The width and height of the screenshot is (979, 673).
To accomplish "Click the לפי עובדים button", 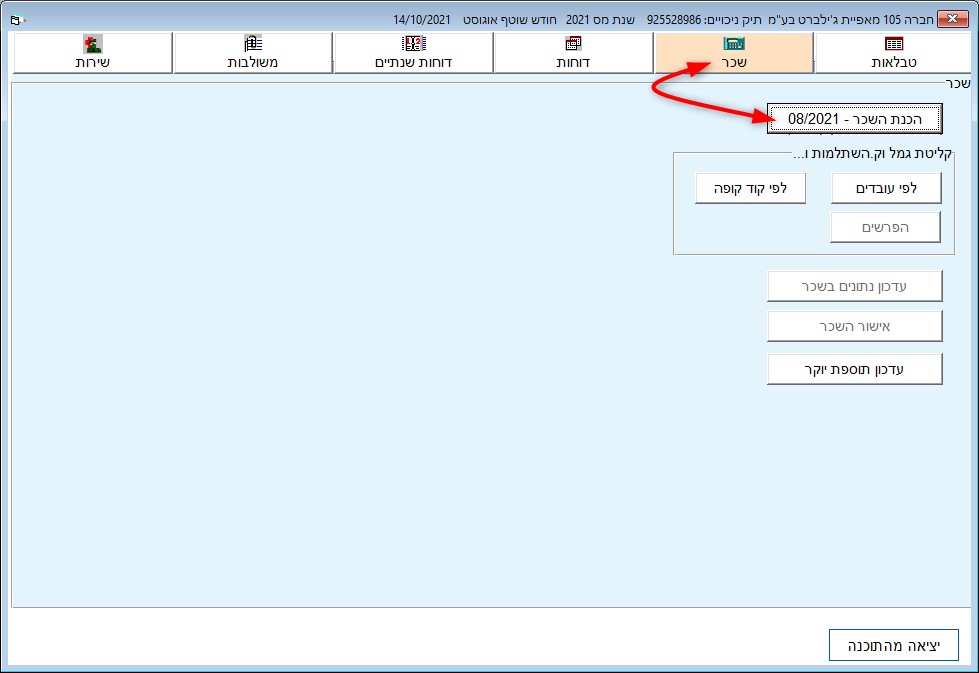I will coord(886,189).
